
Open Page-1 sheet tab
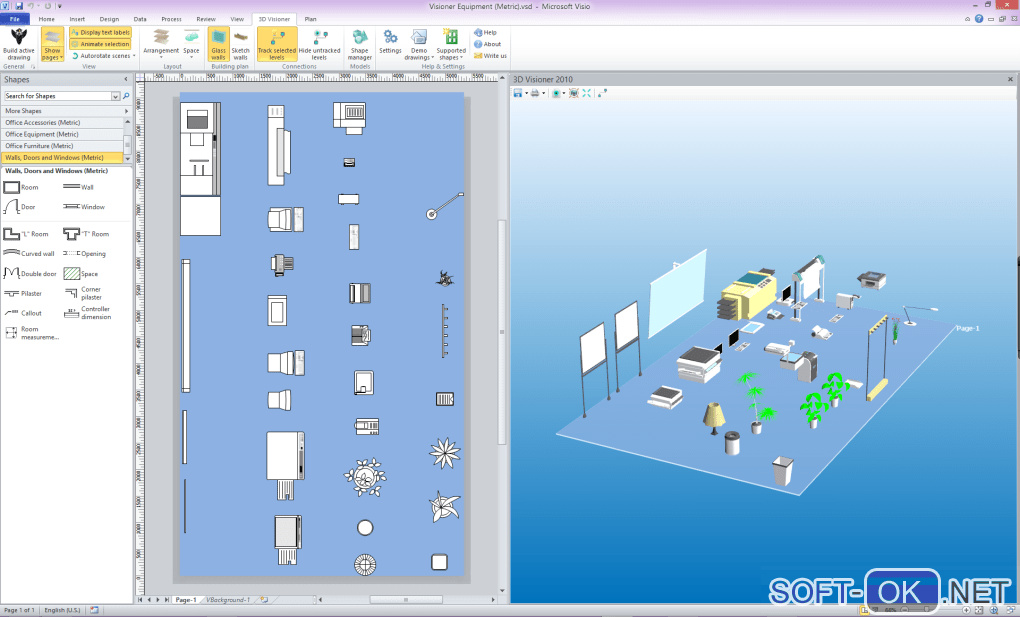(x=186, y=599)
